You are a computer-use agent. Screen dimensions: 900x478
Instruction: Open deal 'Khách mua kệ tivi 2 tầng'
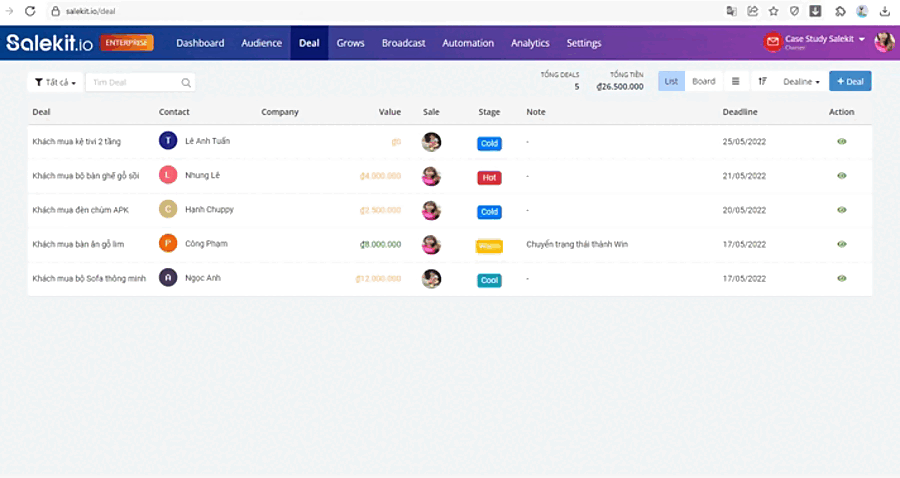(76, 141)
